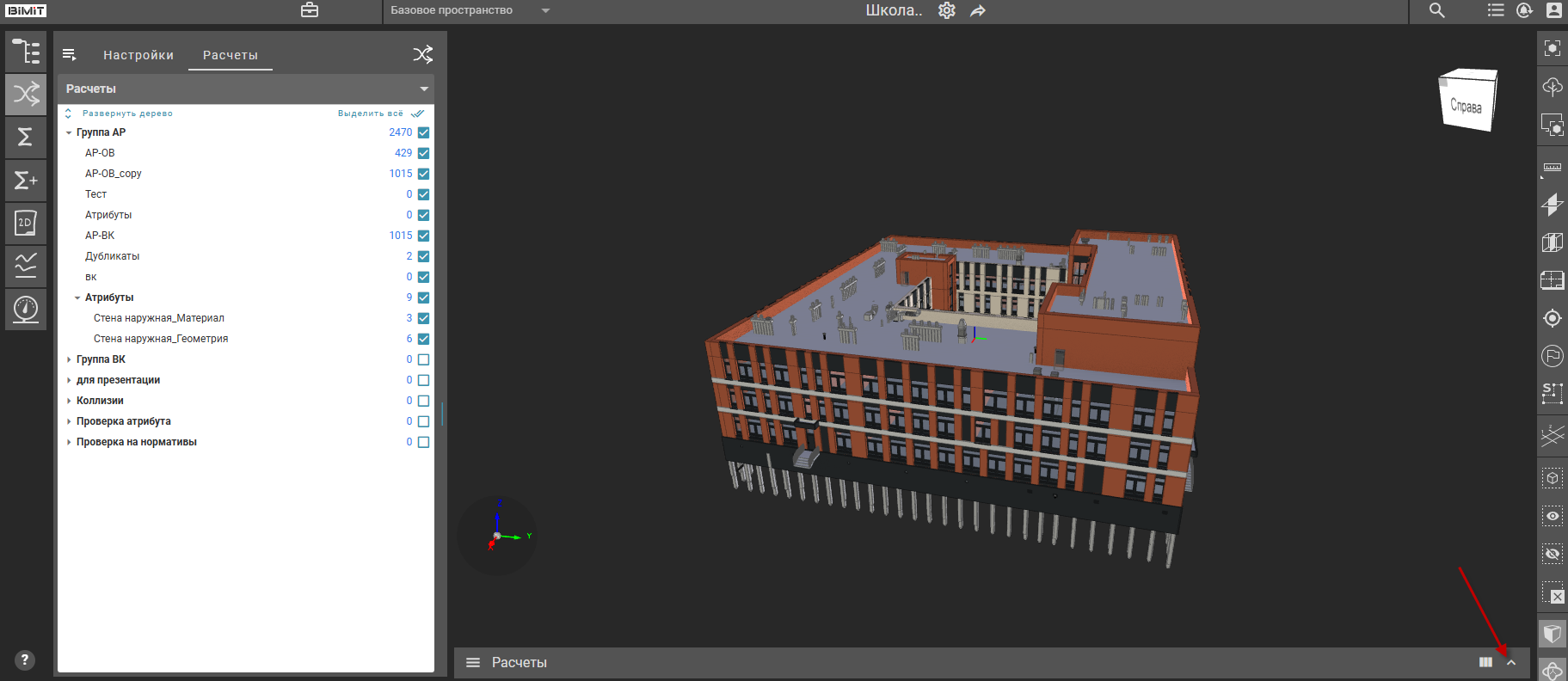Expand the bottom Расчеты panel chevron
The height and width of the screenshot is (681, 1568).
click(x=1511, y=662)
